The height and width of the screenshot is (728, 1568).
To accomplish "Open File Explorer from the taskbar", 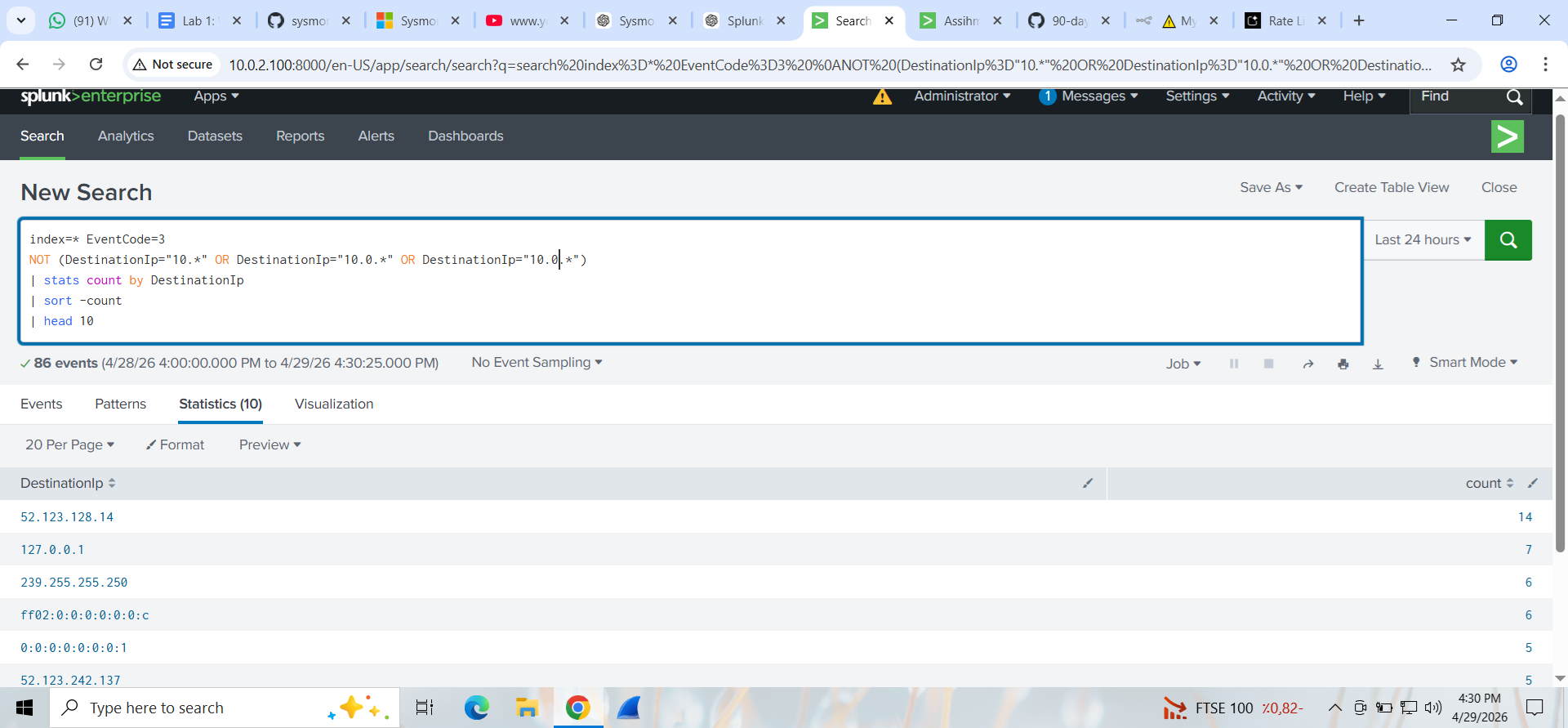I will point(527,708).
